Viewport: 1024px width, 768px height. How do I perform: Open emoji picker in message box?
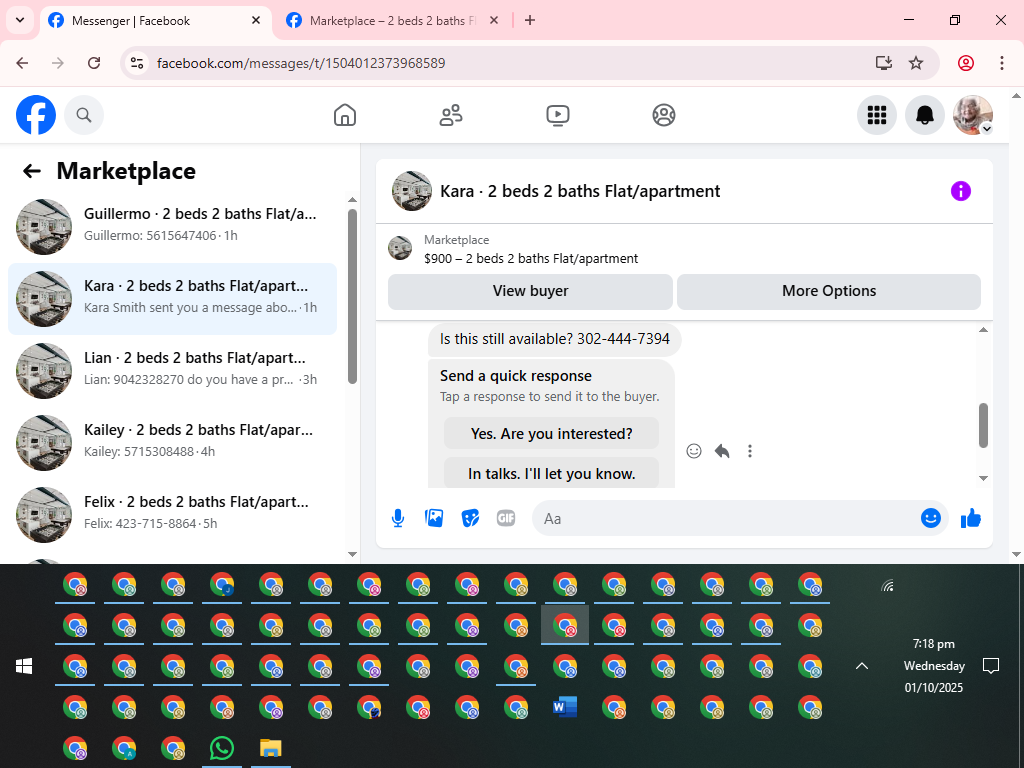pos(931,519)
